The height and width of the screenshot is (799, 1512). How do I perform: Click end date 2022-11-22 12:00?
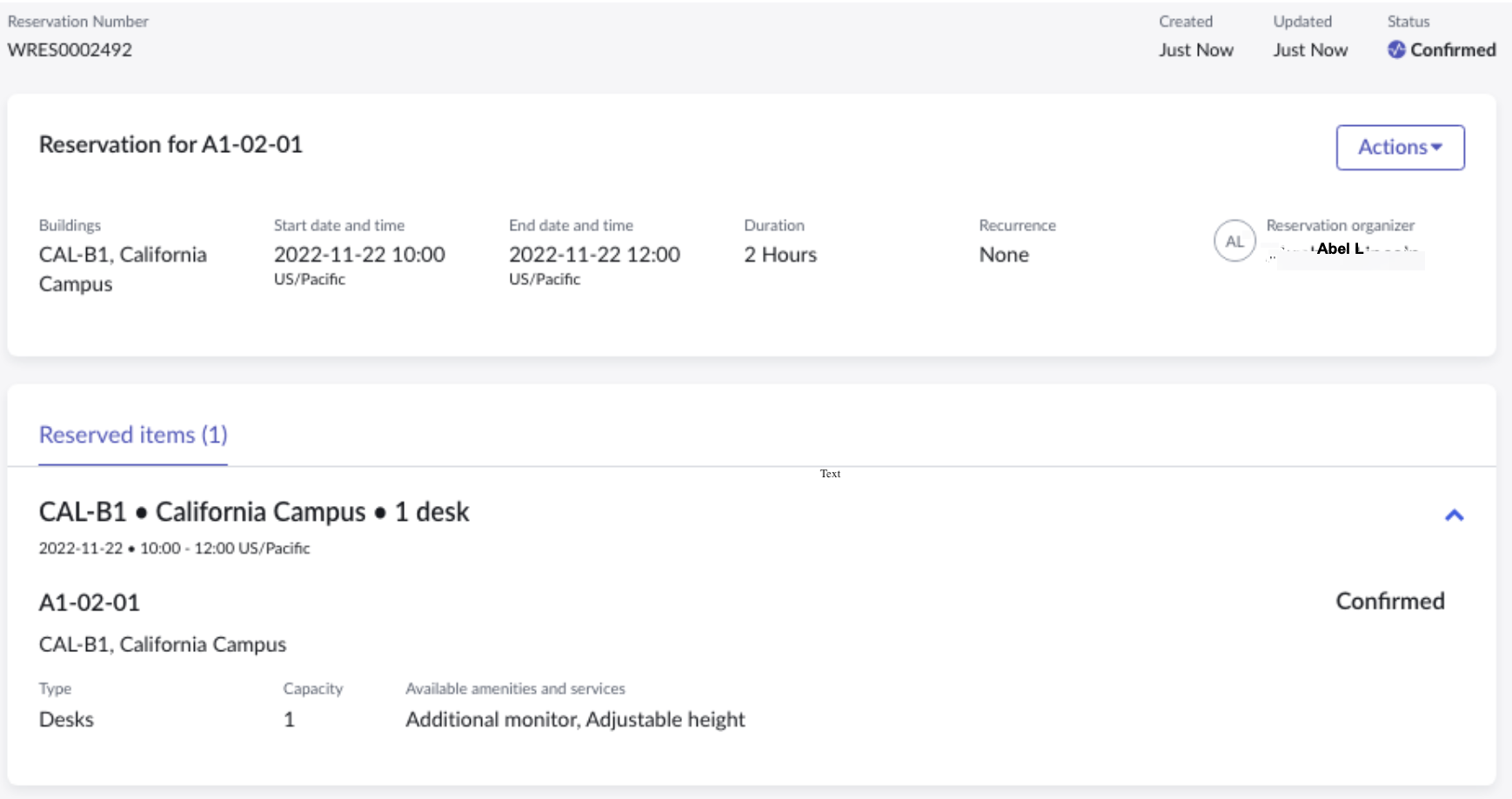(x=594, y=255)
